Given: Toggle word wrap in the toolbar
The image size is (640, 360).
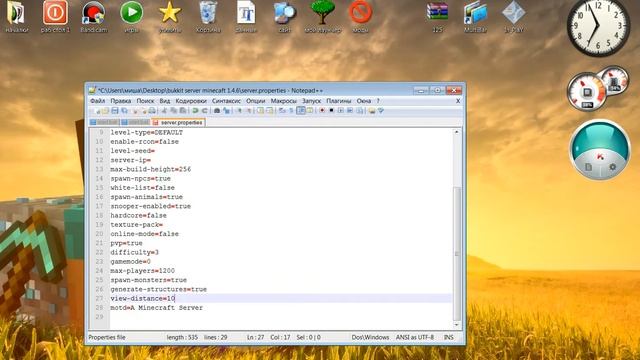Looking at the screenshot, I should pos(281,111).
